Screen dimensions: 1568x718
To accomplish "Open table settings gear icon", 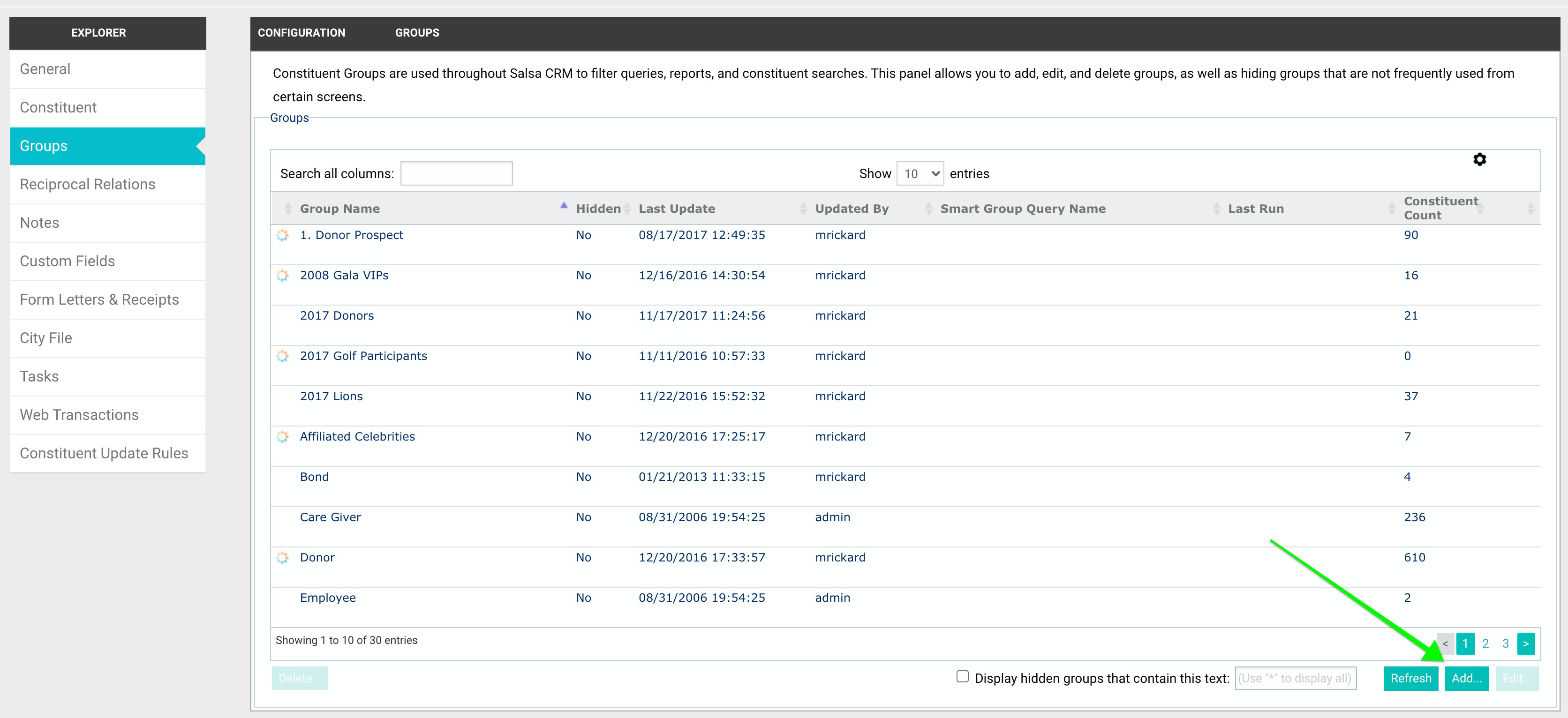I will coord(1479,159).
